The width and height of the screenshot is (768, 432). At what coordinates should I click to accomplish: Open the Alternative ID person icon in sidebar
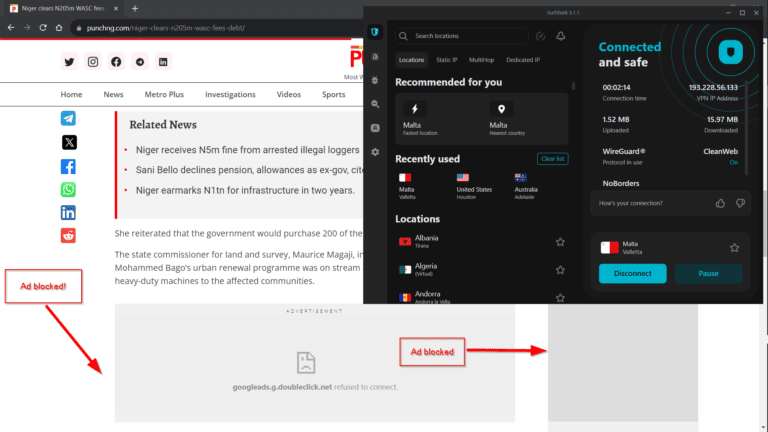pos(375,128)
